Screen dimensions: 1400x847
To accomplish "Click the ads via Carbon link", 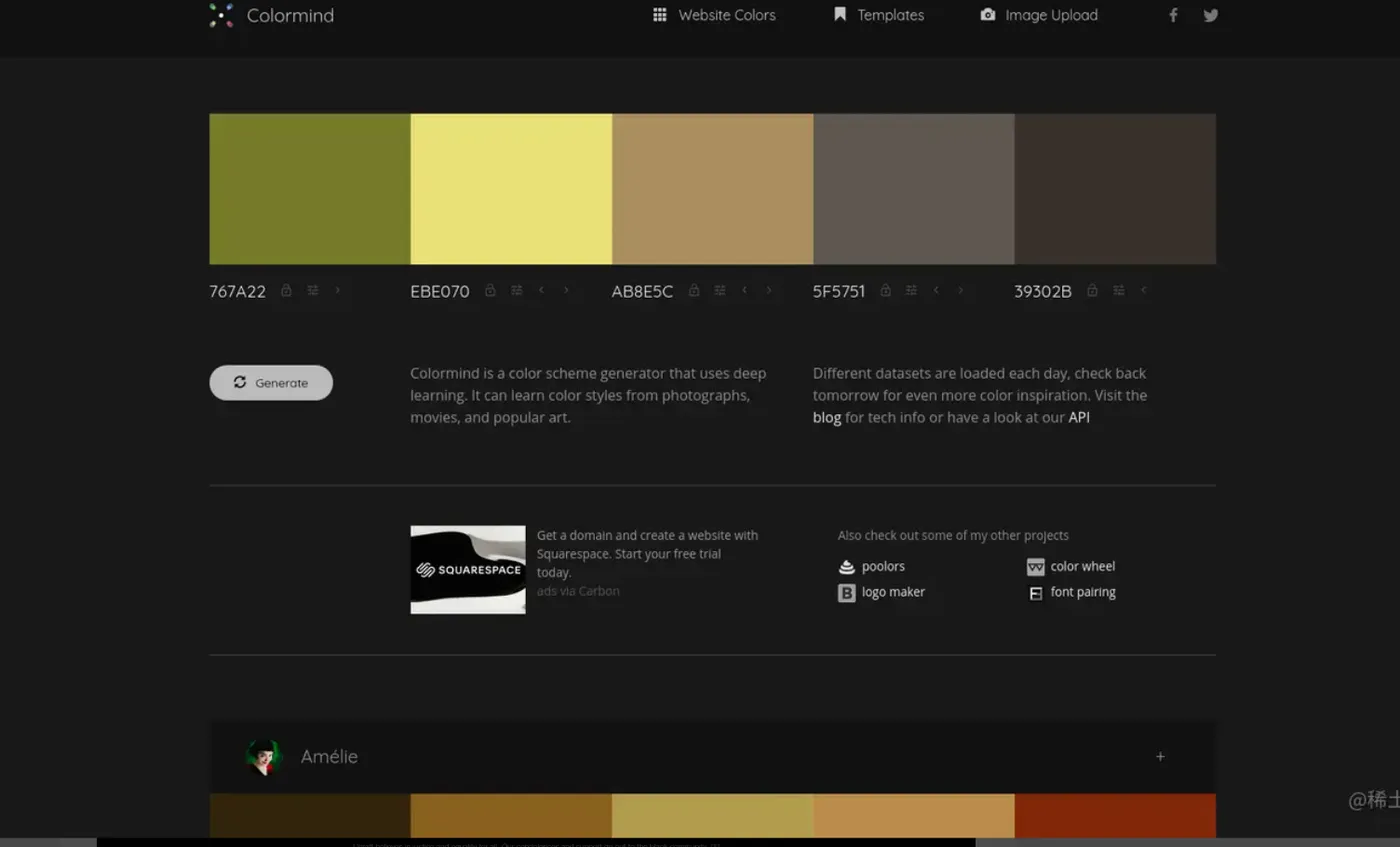I will (578, 591).
